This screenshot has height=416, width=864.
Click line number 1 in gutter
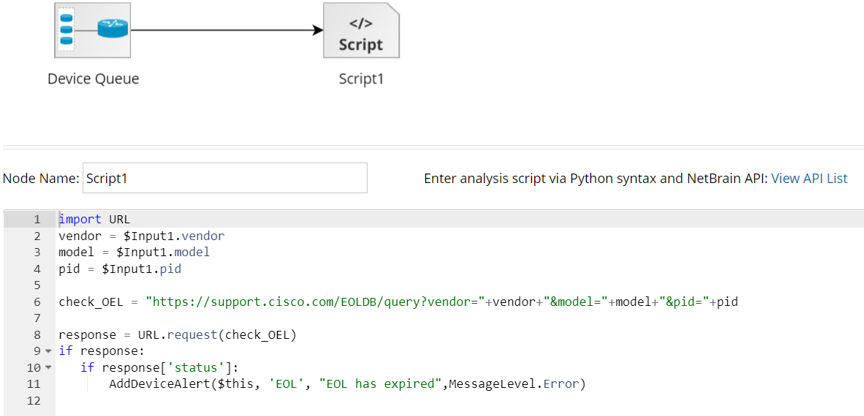point(36,219)
